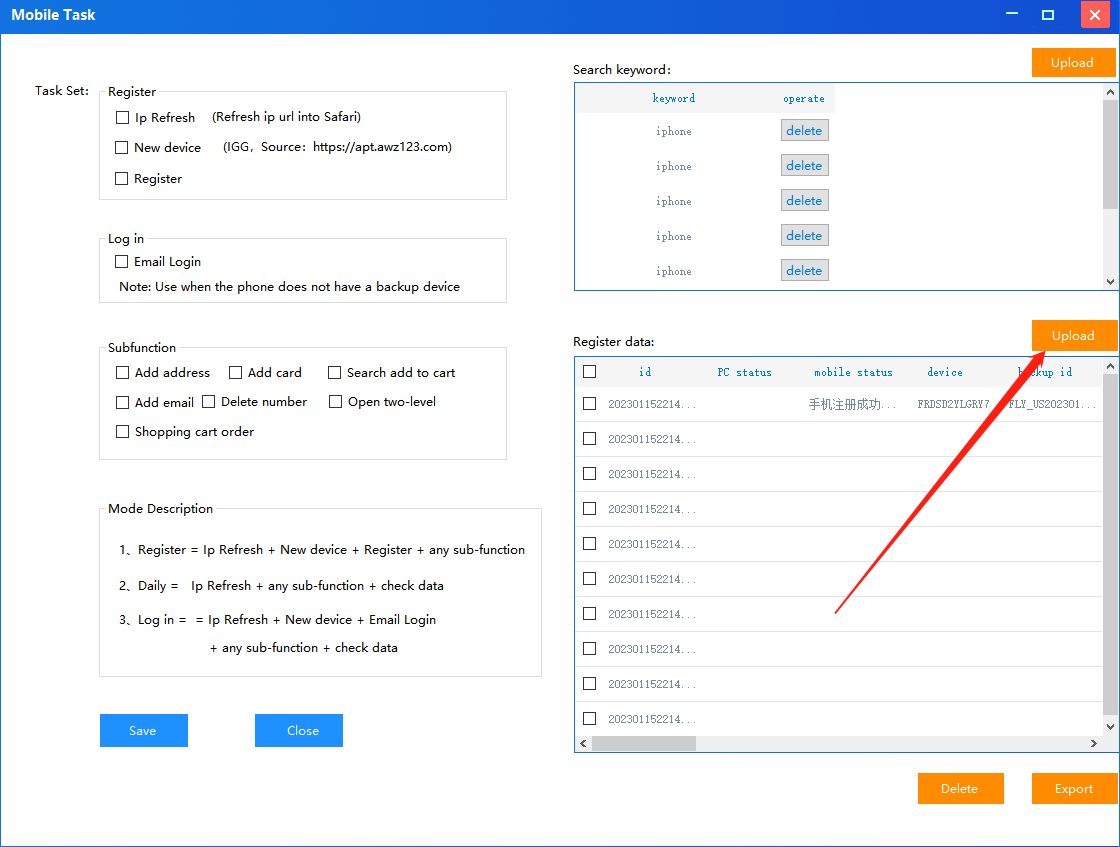This screenshot has width=1120, height=847.
Task: Check Search add to cart
Action: (334, 373)
